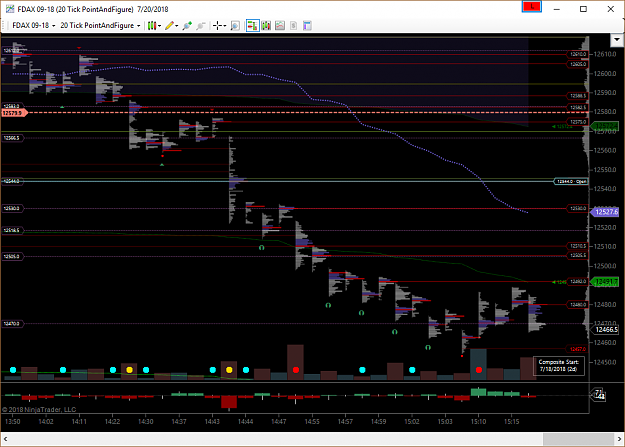Click the 12470.0 level label on left

pyautogui.click(x=13, y=324)
